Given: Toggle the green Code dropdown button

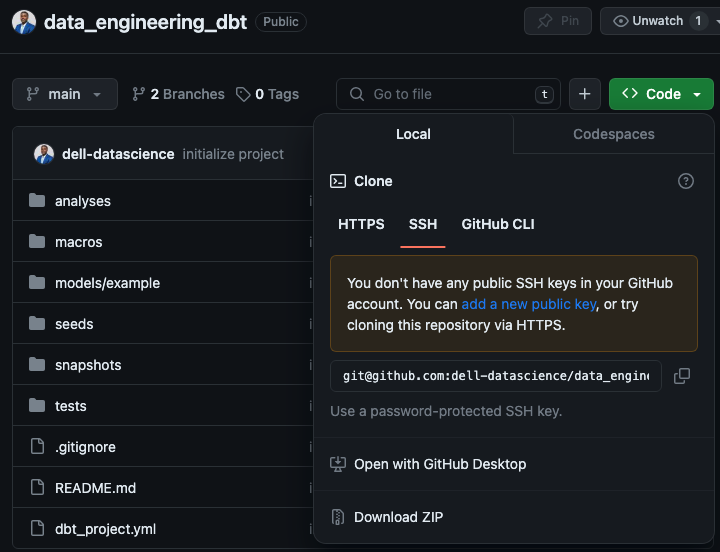Looking at the screenshot, I should (x=661, y=94).
